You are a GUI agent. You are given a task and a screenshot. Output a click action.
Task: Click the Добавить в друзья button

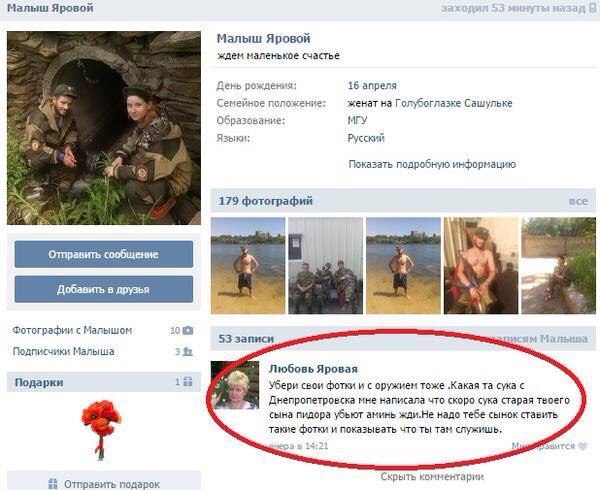(x=104, y=289)
